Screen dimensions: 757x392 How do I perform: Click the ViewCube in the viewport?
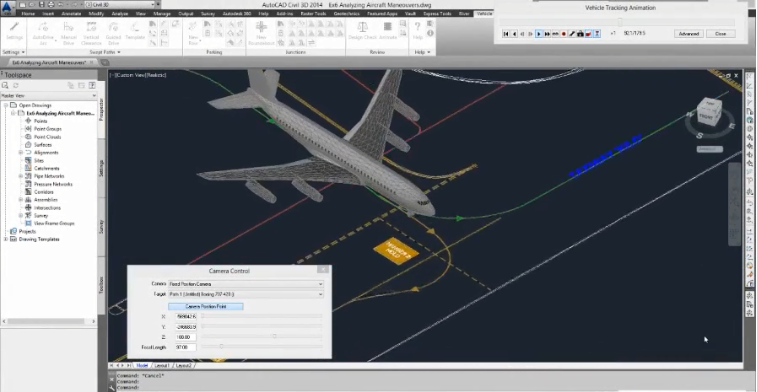tap(710, 112)
